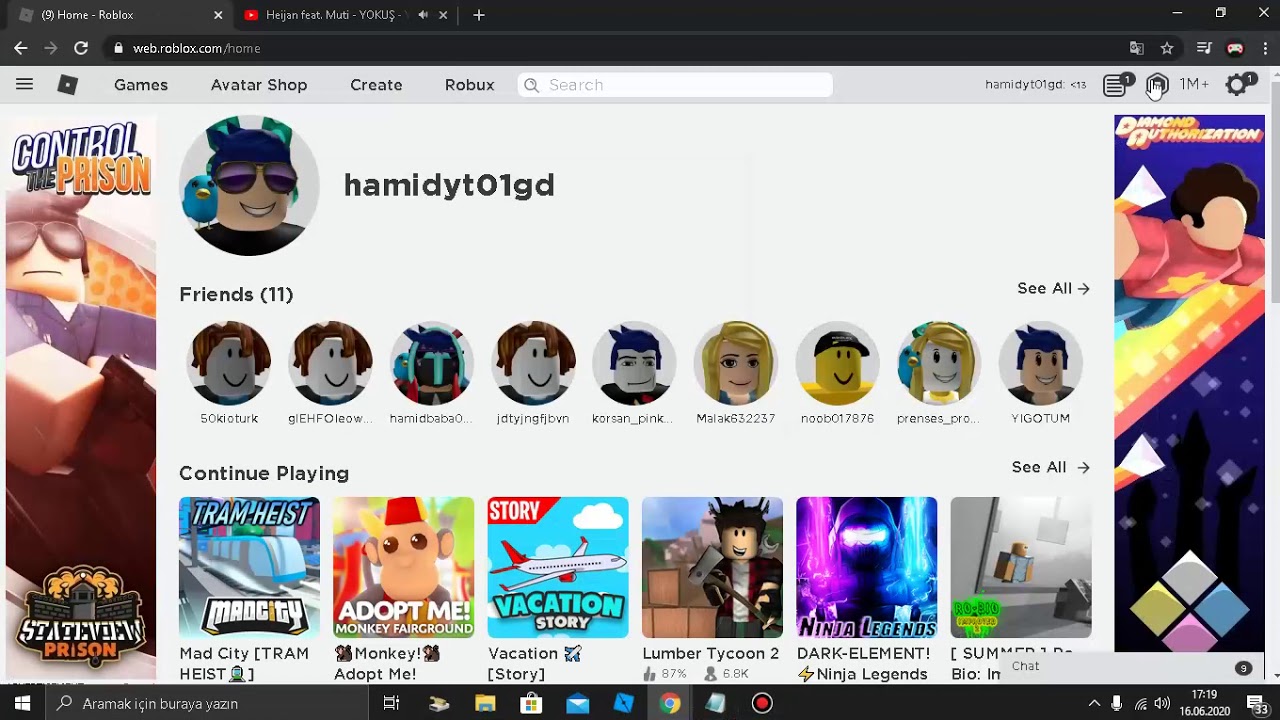Bookmark this page with the star icon
This screenshot has width=1280, height=720.
click(x=1167, y=48)
